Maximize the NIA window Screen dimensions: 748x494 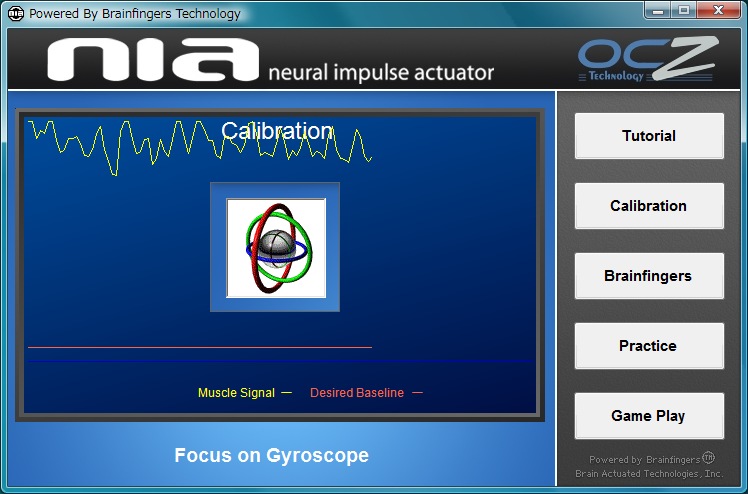pyautogui.click(x=684, y=10)
